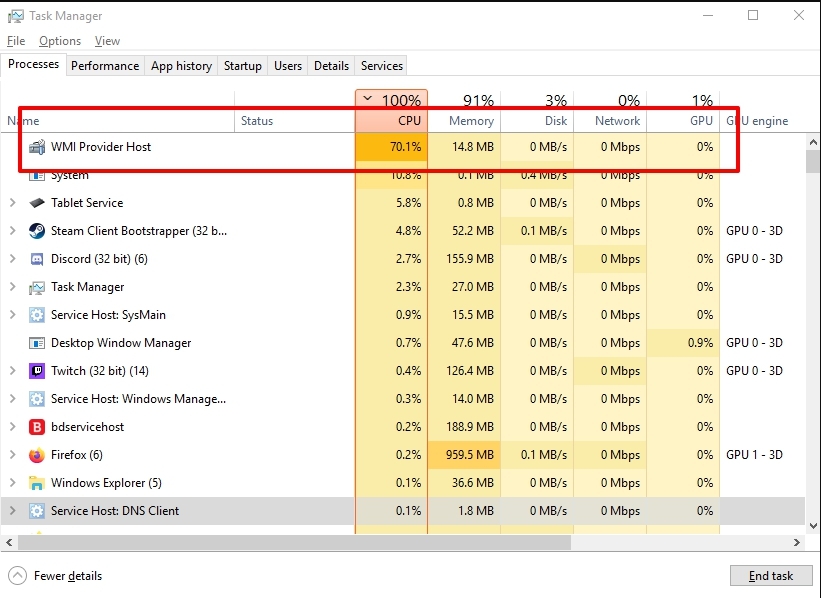The image size is (821, 598).
Task: Click the Tablet Service process icon
Action: tap(37, 203)
